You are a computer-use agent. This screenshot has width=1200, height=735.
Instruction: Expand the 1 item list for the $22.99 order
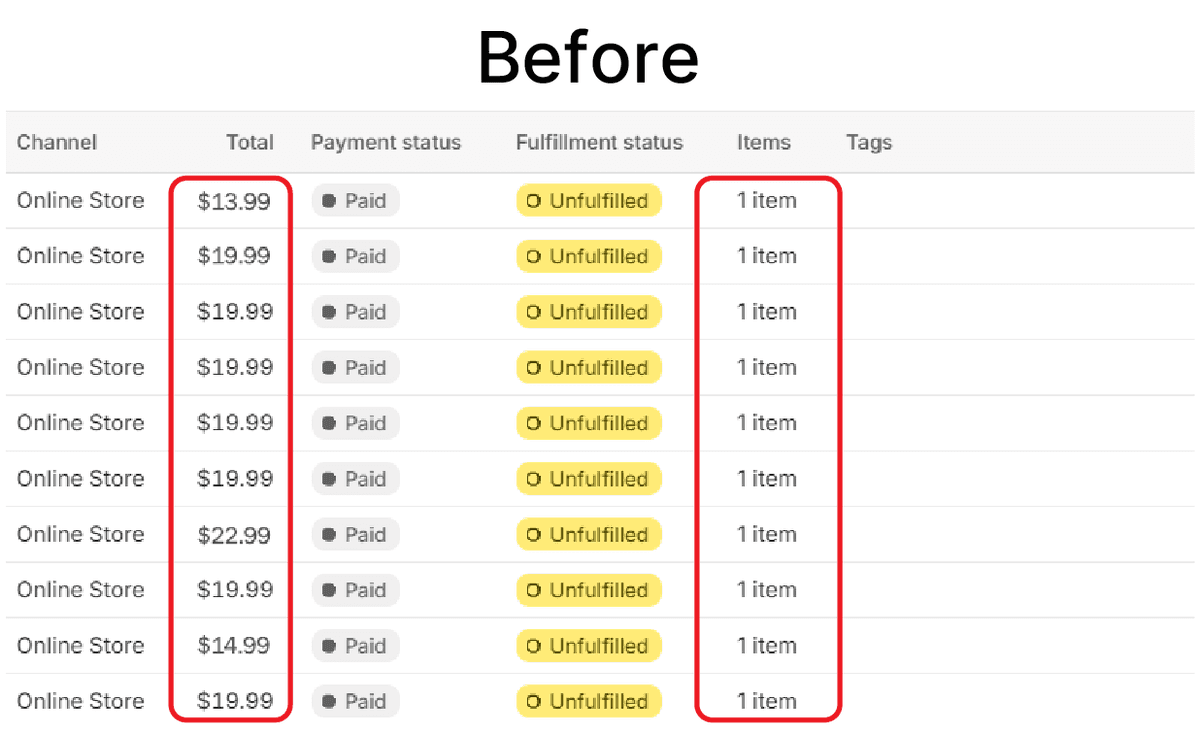coord(767,535)
